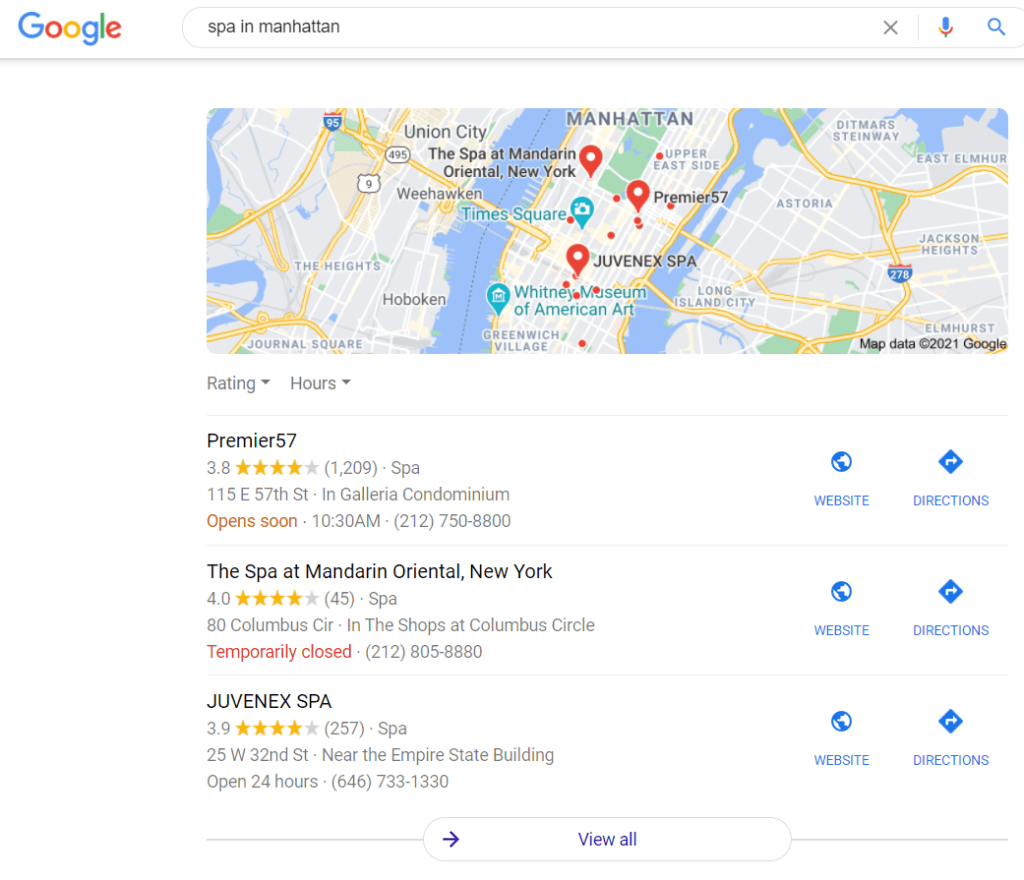Screen dimensions: 1024x880
Task: Clear the search box with the X icon
Action: tap(890, 27)
